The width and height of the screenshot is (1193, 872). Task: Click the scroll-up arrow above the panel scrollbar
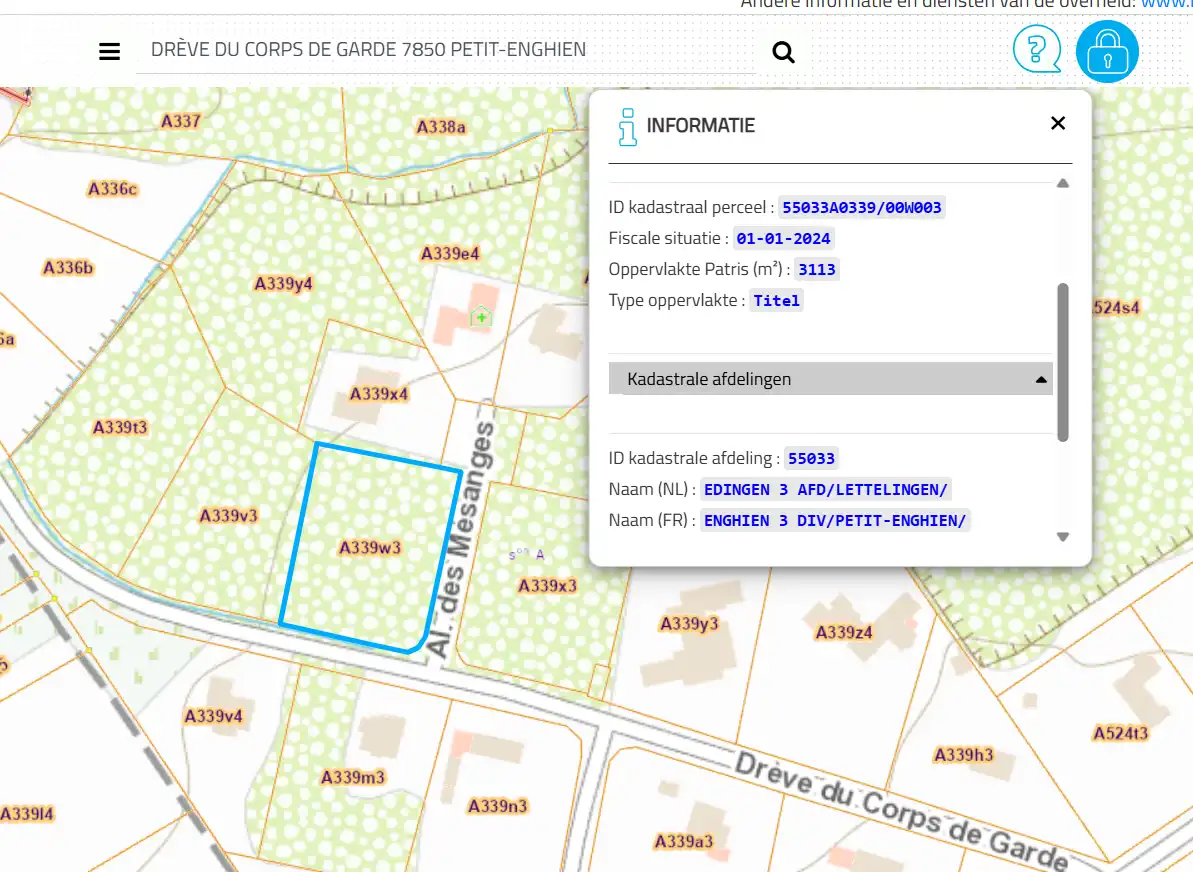(x=1063, y=182)
